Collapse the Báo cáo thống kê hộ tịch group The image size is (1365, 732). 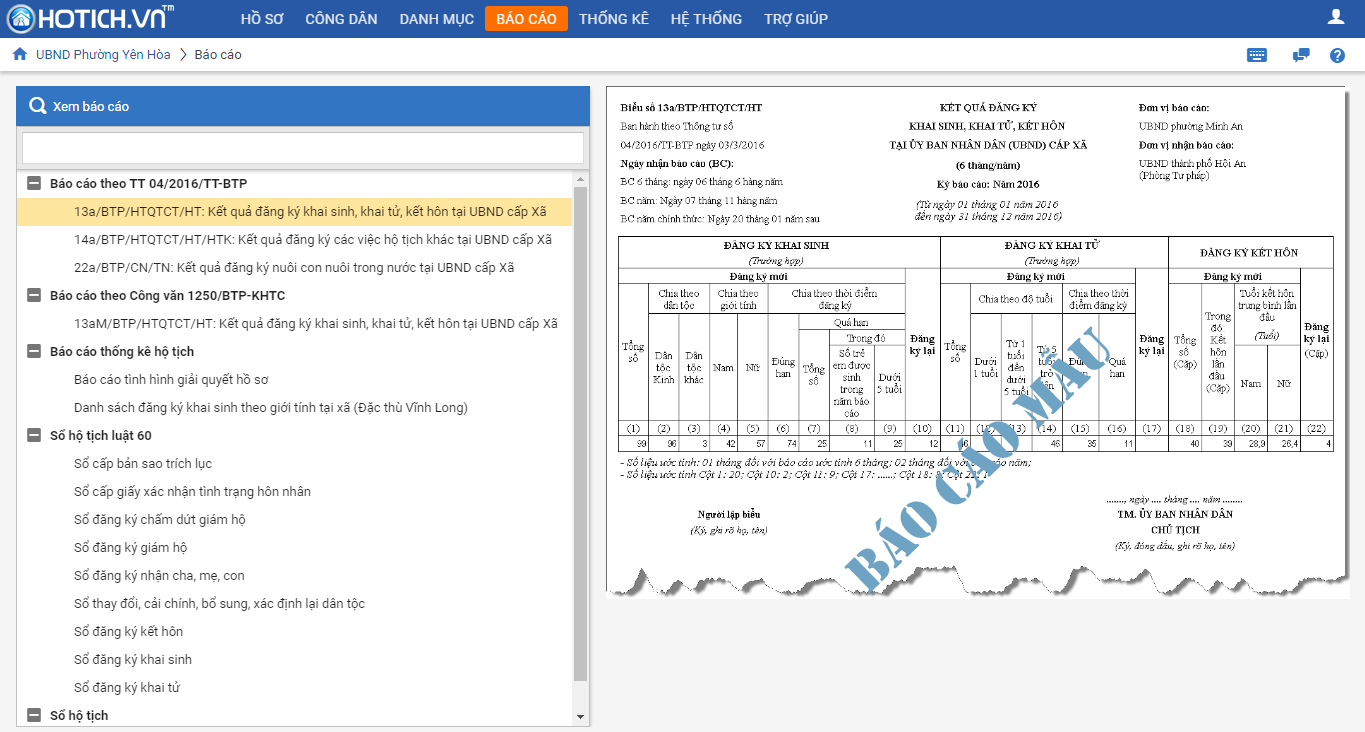(x=34, y=352)
